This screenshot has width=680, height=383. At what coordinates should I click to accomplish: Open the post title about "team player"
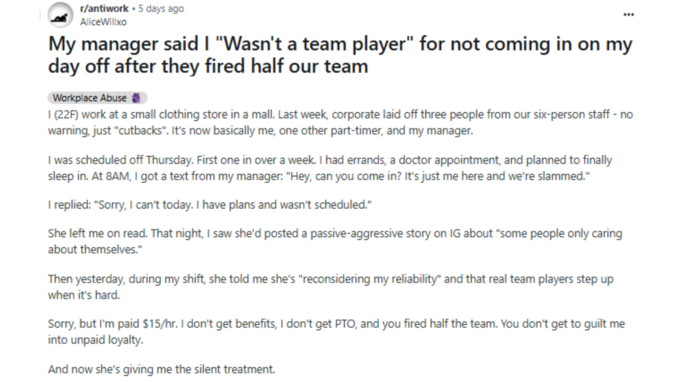click(x=340, y=55)
